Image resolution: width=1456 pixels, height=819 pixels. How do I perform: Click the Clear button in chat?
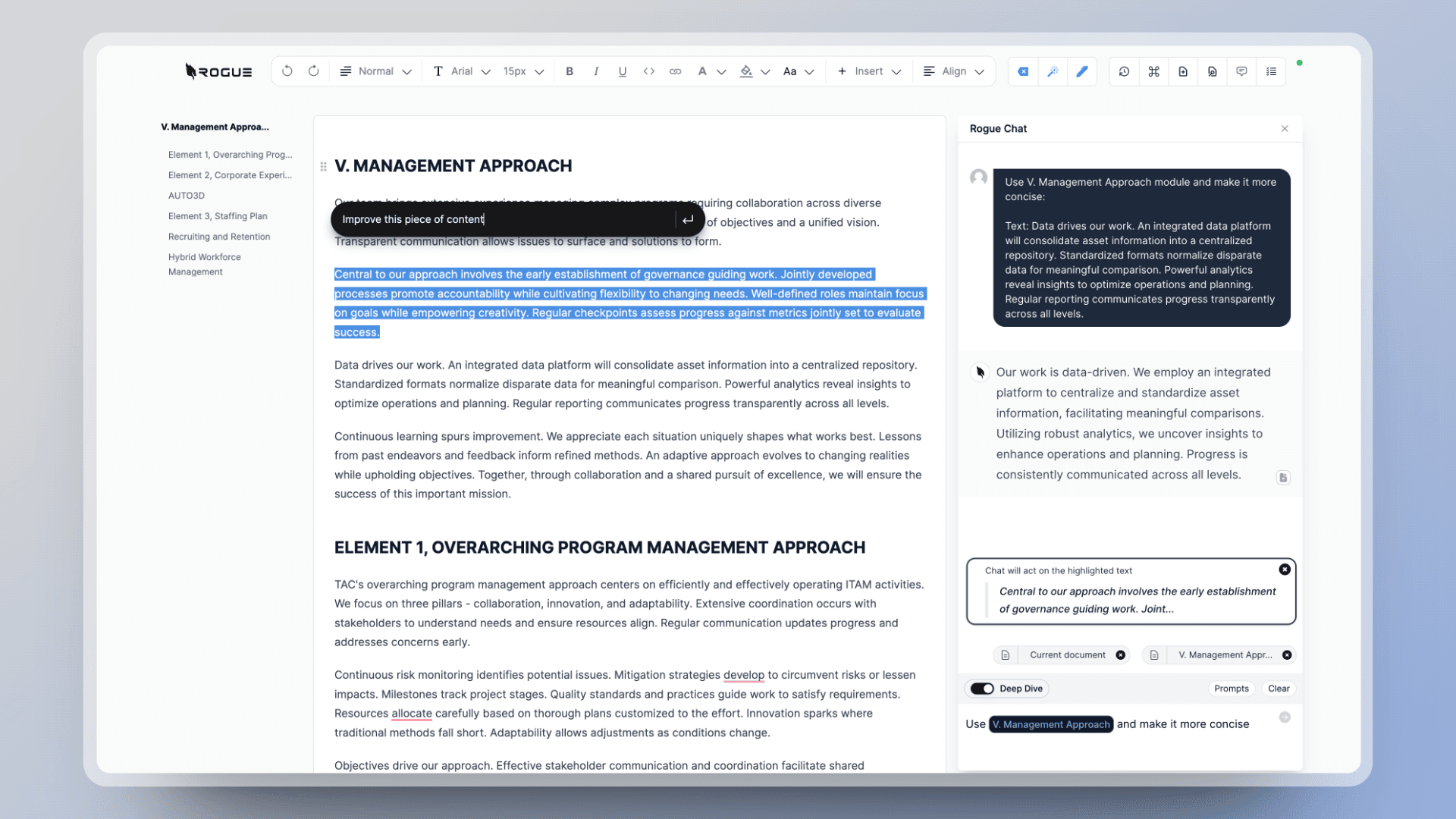click(x=1279, y=689)
